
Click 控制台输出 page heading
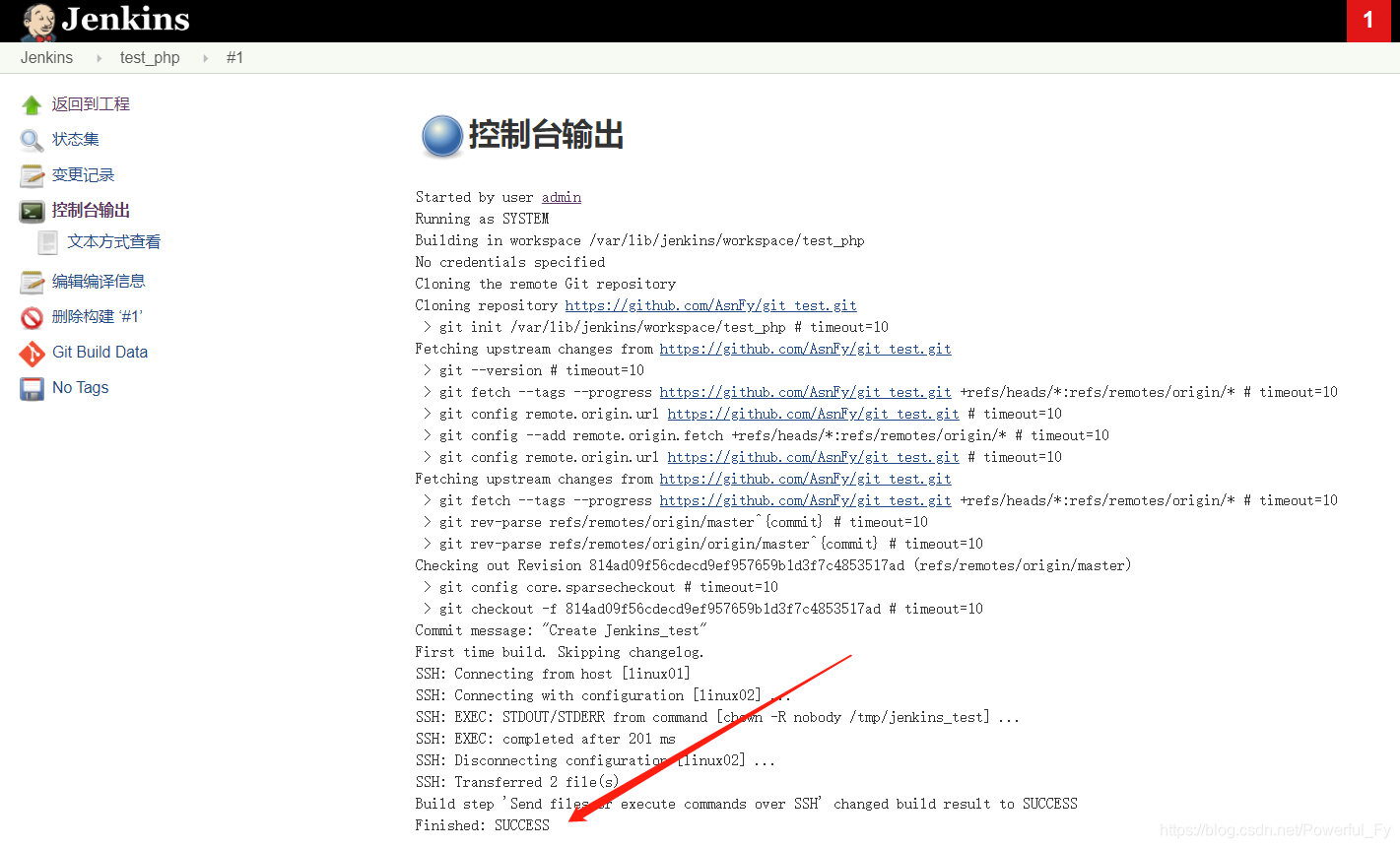click(x=546, y=135)
